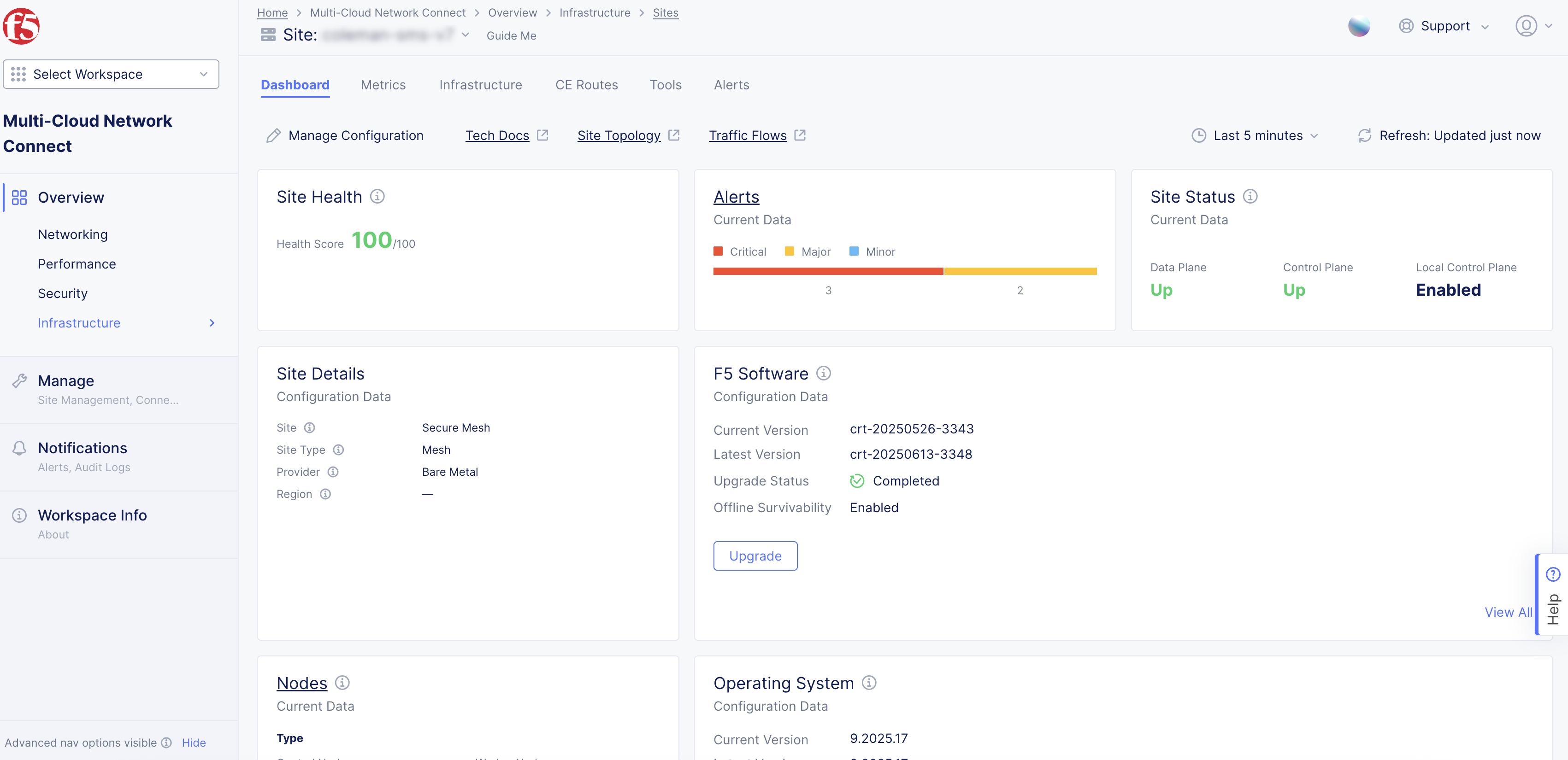1568x760 pixels.
Task: Click the Notifications bell icon
Action: point(19,448)
